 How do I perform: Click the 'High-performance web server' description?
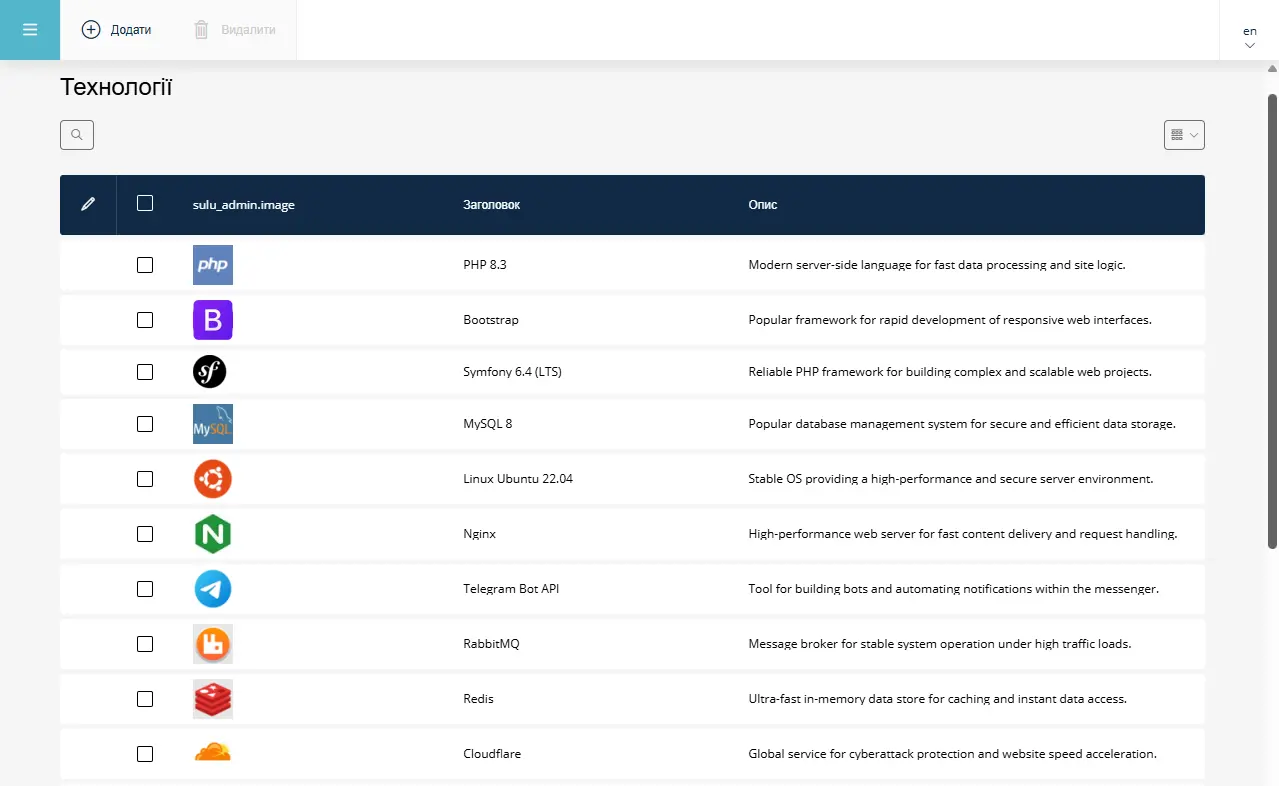click(963, 534)
